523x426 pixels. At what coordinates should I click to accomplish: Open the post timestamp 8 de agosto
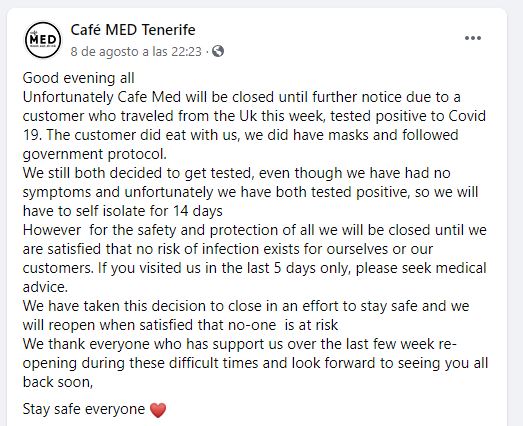point(136,52)
